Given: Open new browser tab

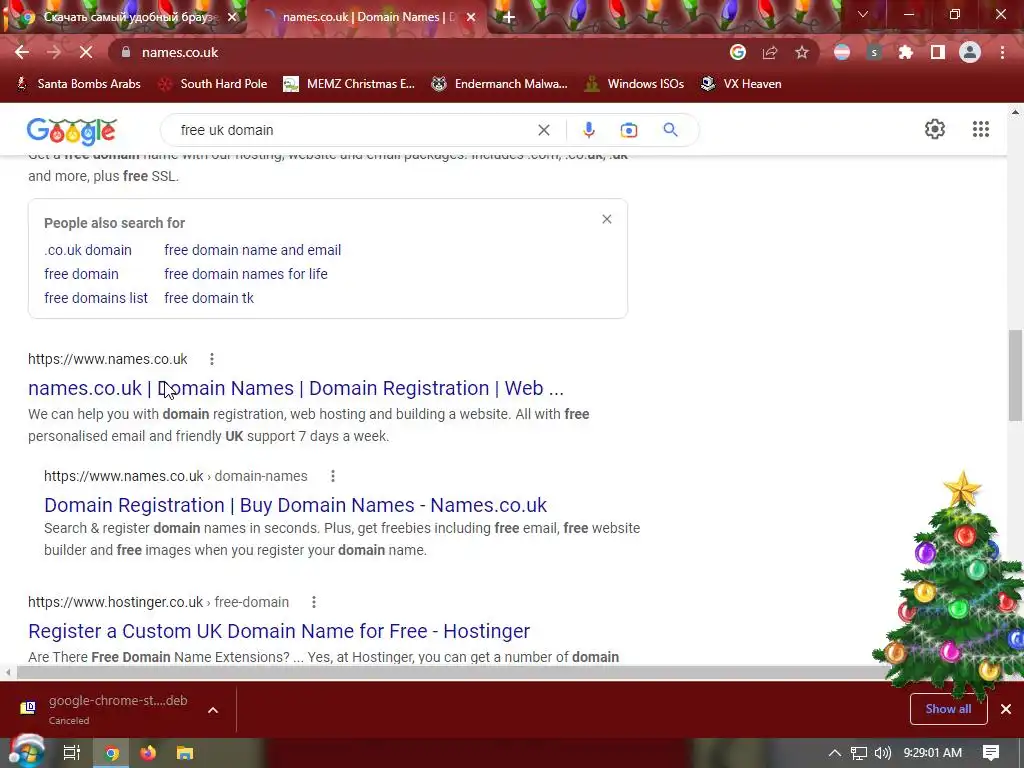Looking at the screenshot, I should (509, 18).
